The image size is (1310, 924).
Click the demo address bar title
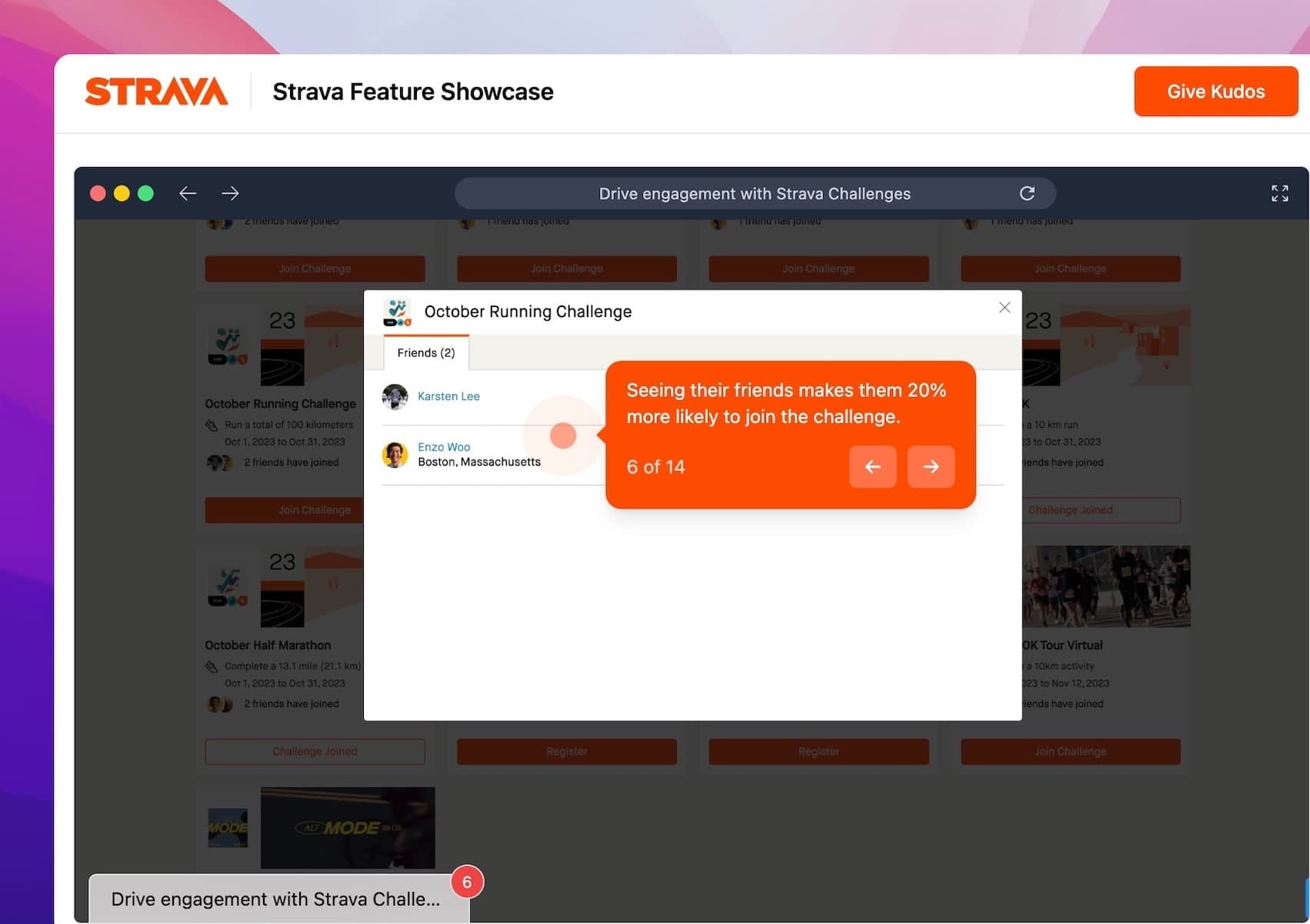[755, 194]
